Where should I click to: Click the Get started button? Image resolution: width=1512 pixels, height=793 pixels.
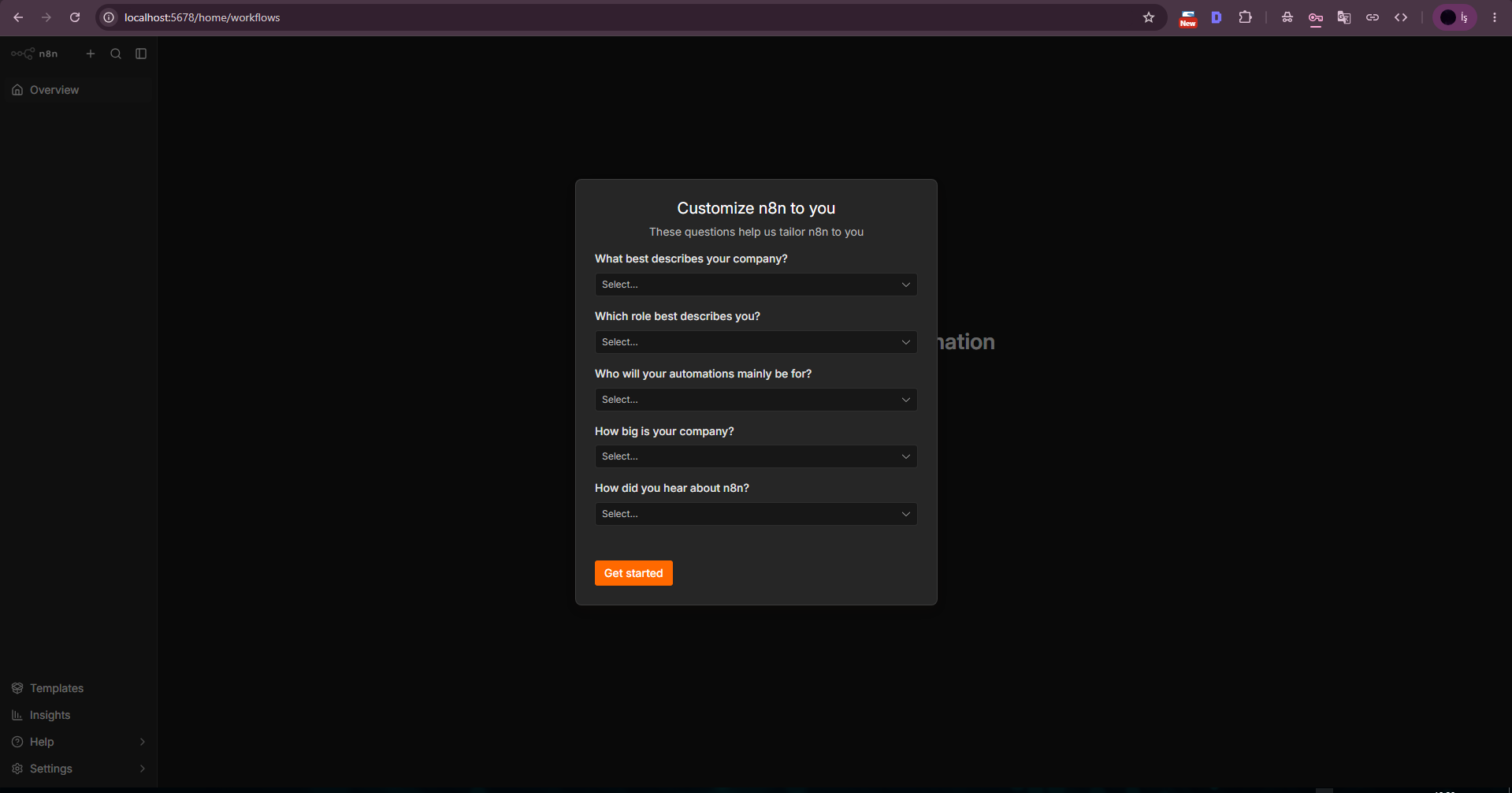pos(633,573)
